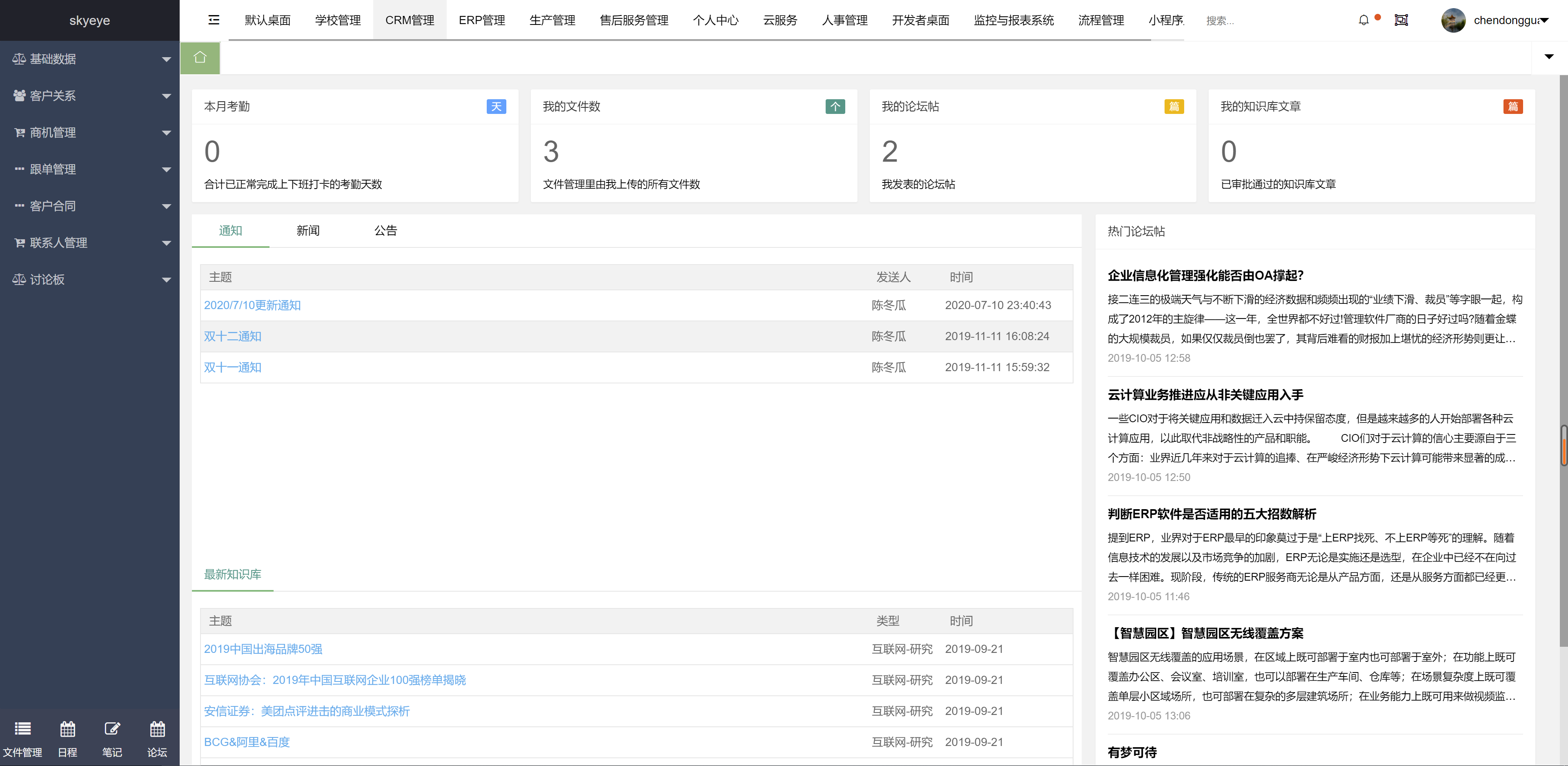The image size is (1568, 766).
Task: Select CRM管理 in top menu
Action: pos(410,20)
